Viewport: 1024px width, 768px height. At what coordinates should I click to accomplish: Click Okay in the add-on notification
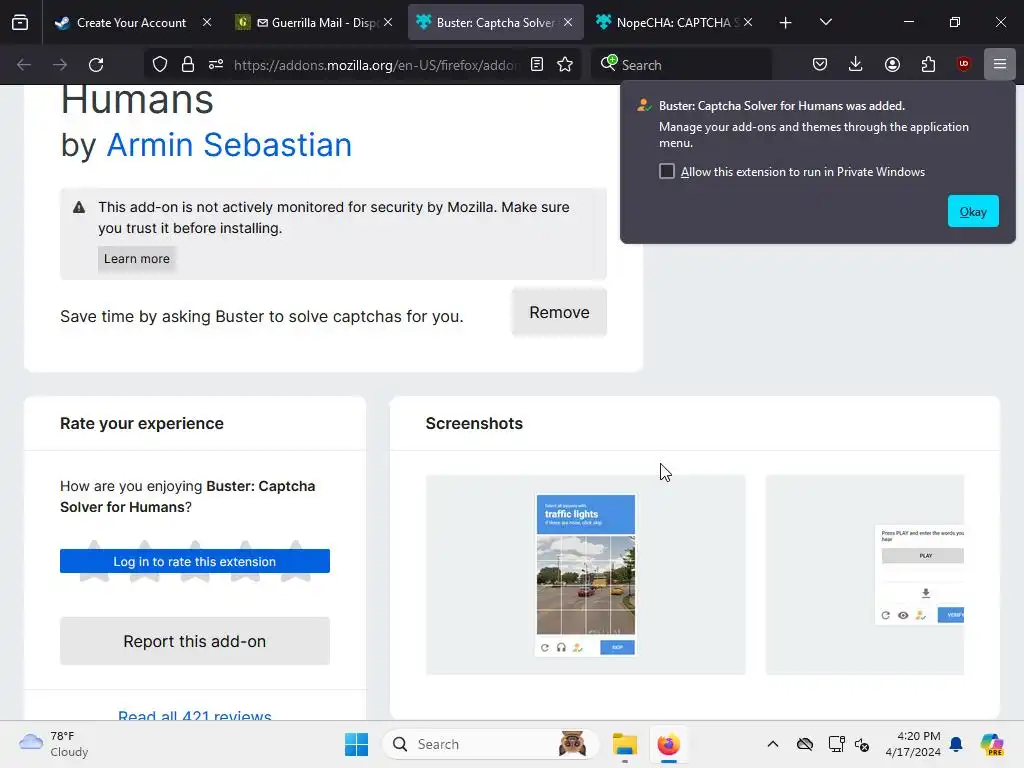pyautogui.click(x=972, y=211)
